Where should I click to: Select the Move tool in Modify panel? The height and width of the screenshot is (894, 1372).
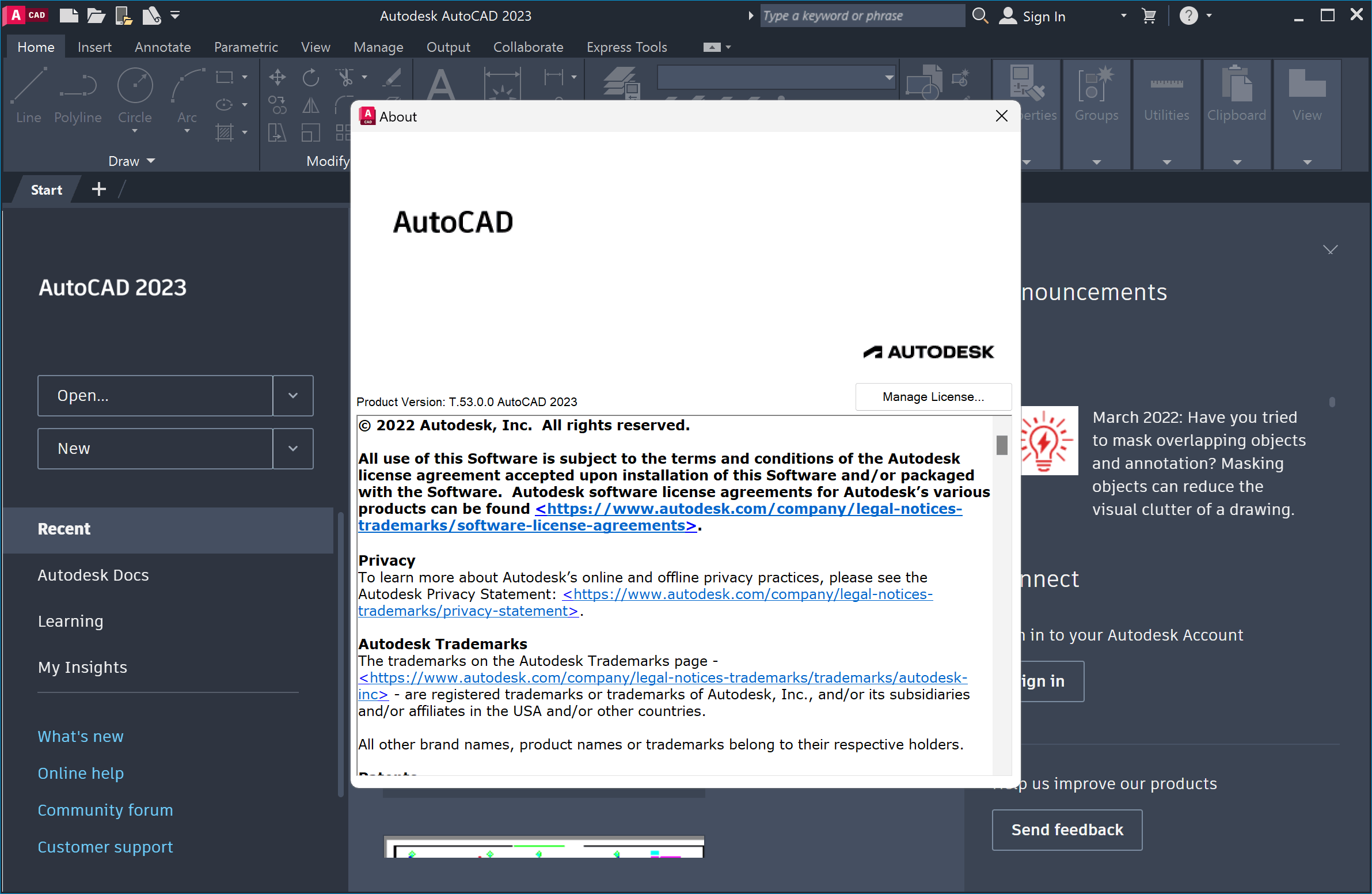(278, 77)
